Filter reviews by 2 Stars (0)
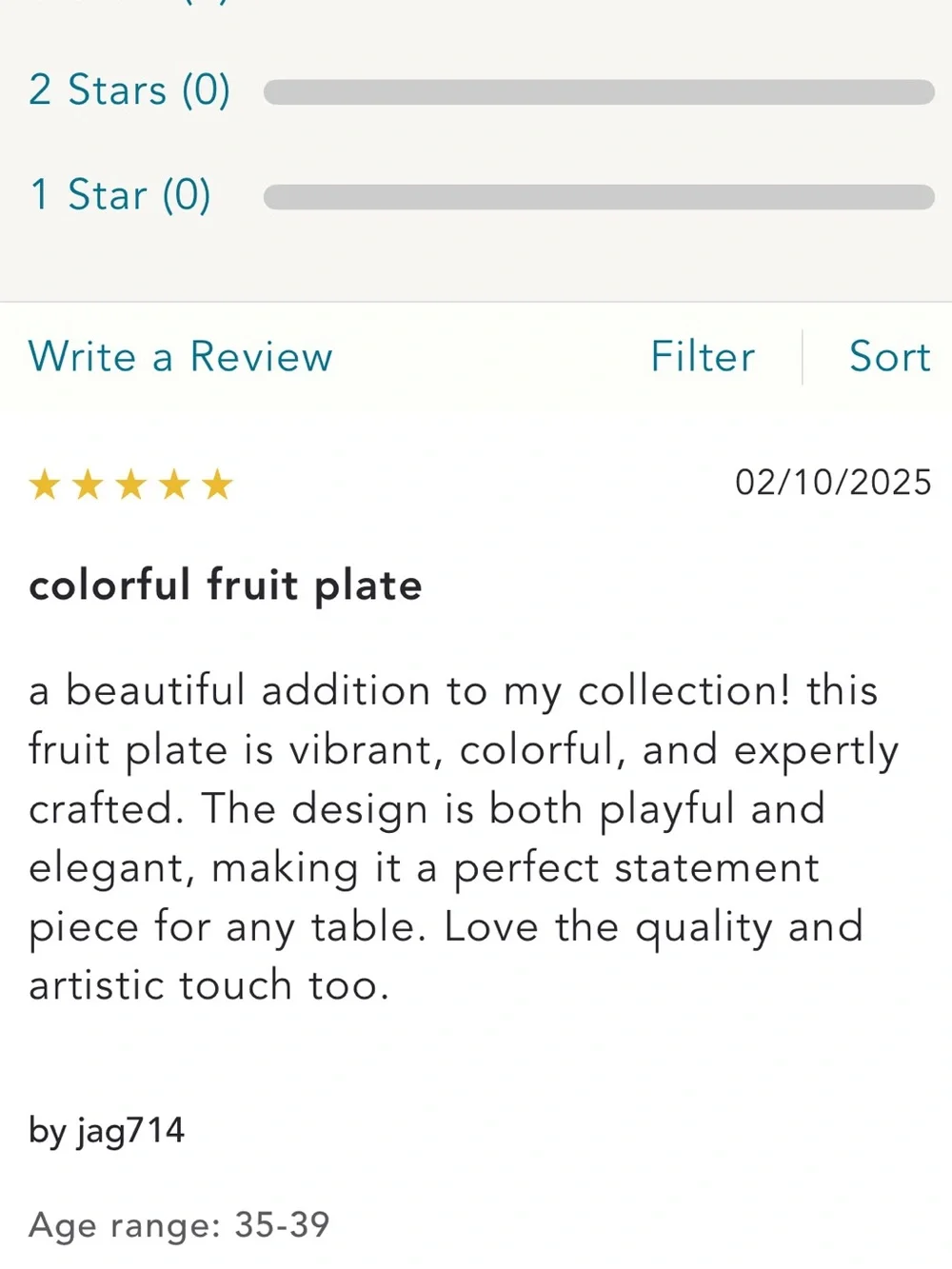 pos(129,90)
